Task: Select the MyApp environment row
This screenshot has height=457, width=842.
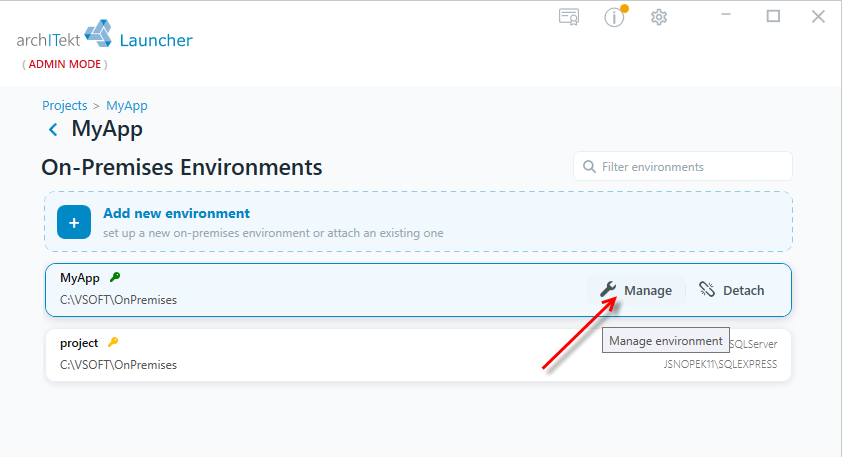Action: coord(418,290)
